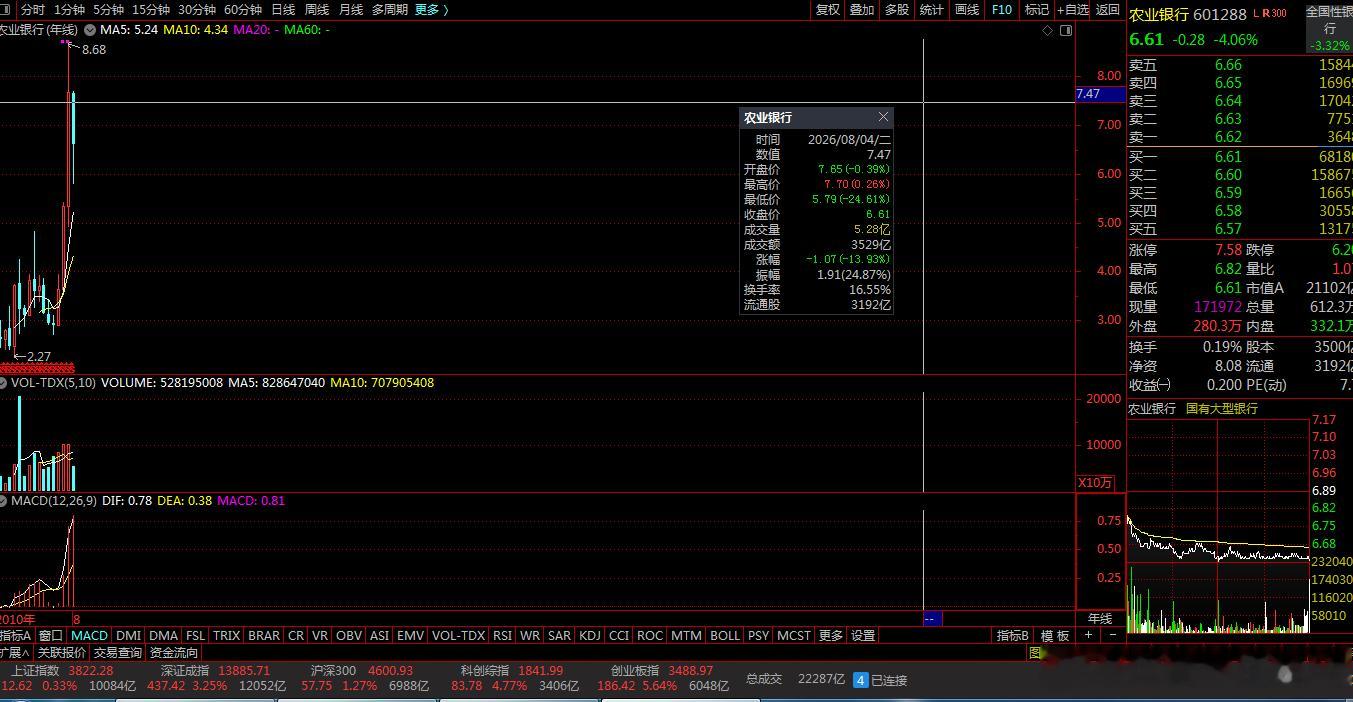Click the plus zoom-in icon
1353x702 pixels.
(1089, 635)
